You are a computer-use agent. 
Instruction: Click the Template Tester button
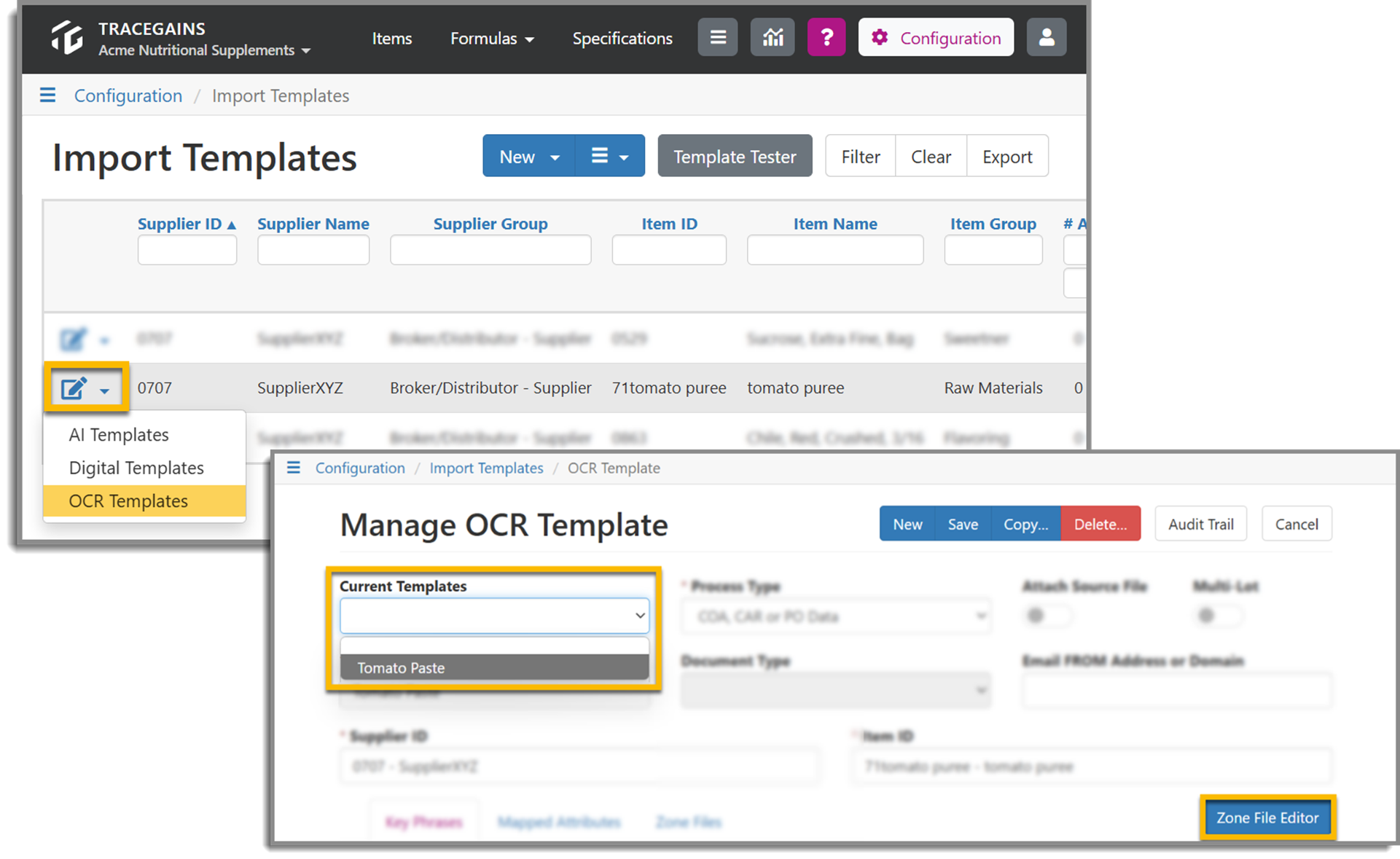(735, 156)
